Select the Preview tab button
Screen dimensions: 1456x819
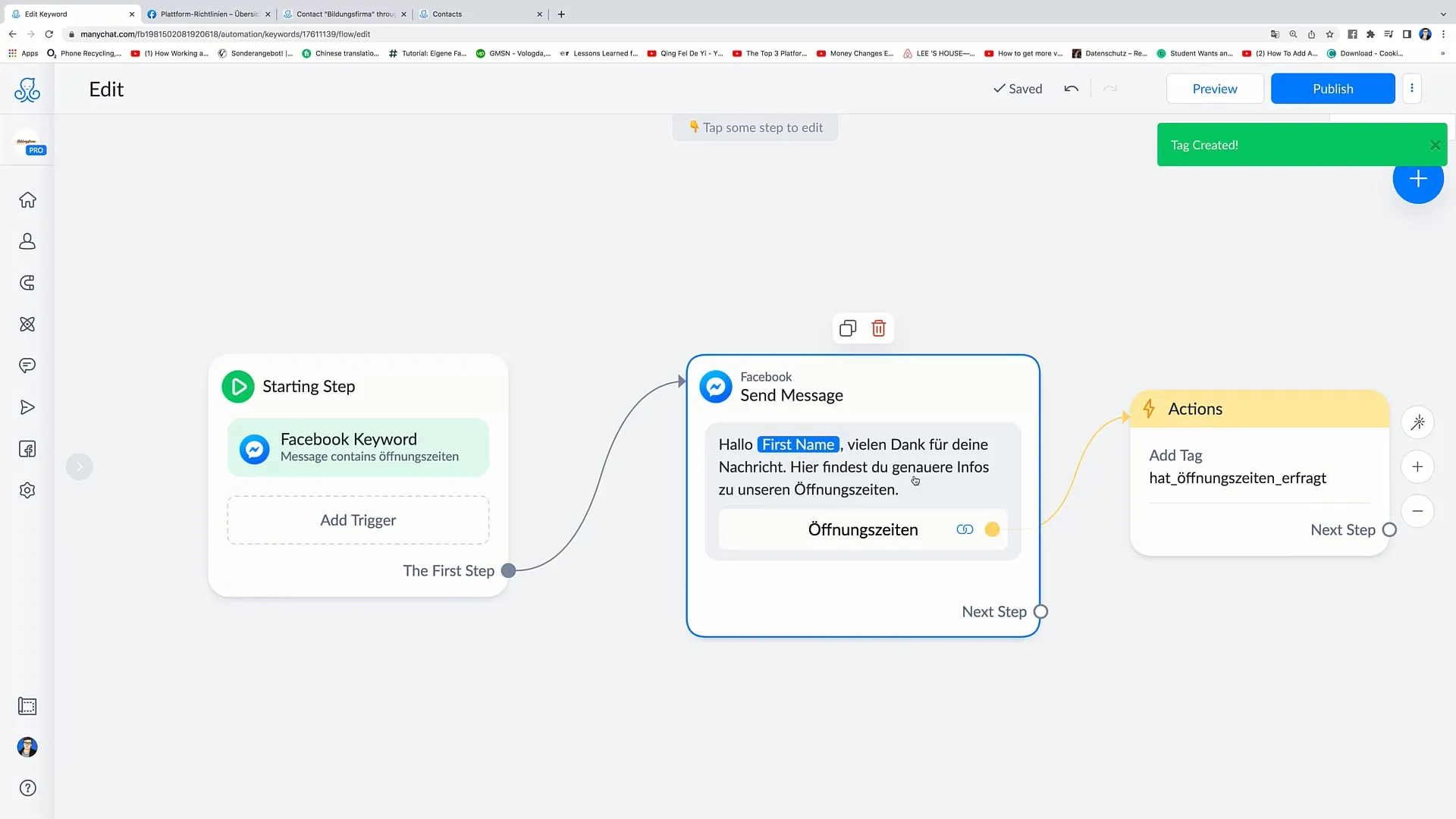(1215, 88)
